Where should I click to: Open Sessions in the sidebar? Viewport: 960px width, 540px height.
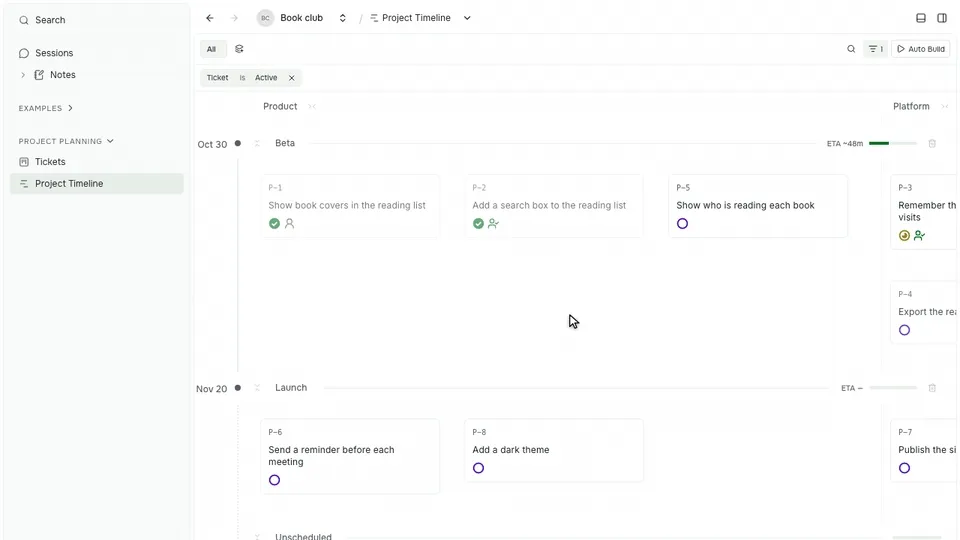pyautogui.click(x=97, y=53)
